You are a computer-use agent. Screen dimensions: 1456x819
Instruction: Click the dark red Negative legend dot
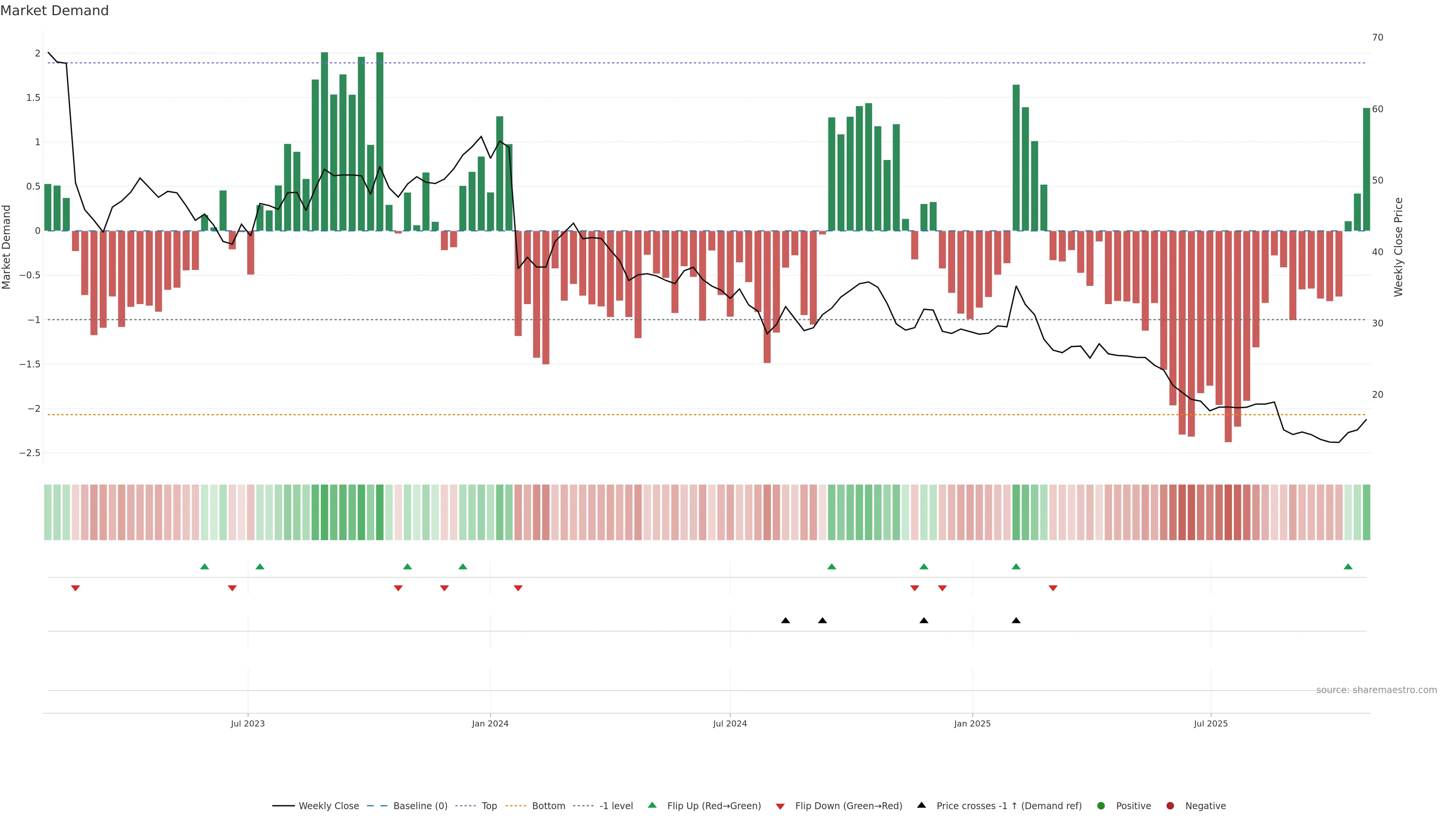point(1170,806)
